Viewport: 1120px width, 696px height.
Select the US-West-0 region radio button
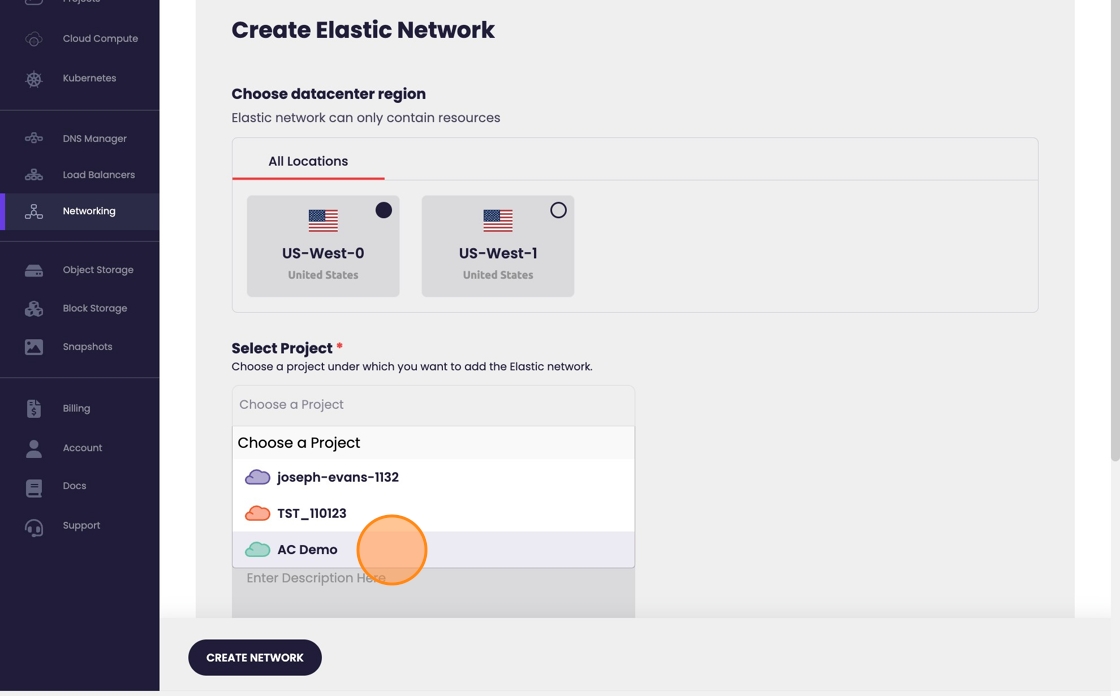(x=383, y=210)
